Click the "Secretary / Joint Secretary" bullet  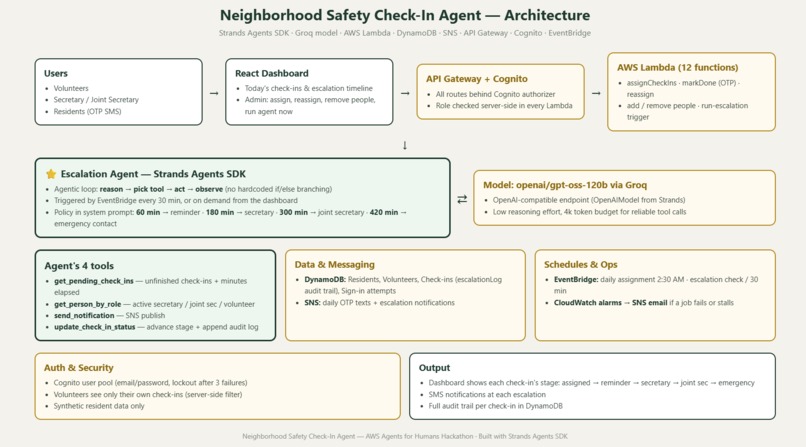pos(96,100)
